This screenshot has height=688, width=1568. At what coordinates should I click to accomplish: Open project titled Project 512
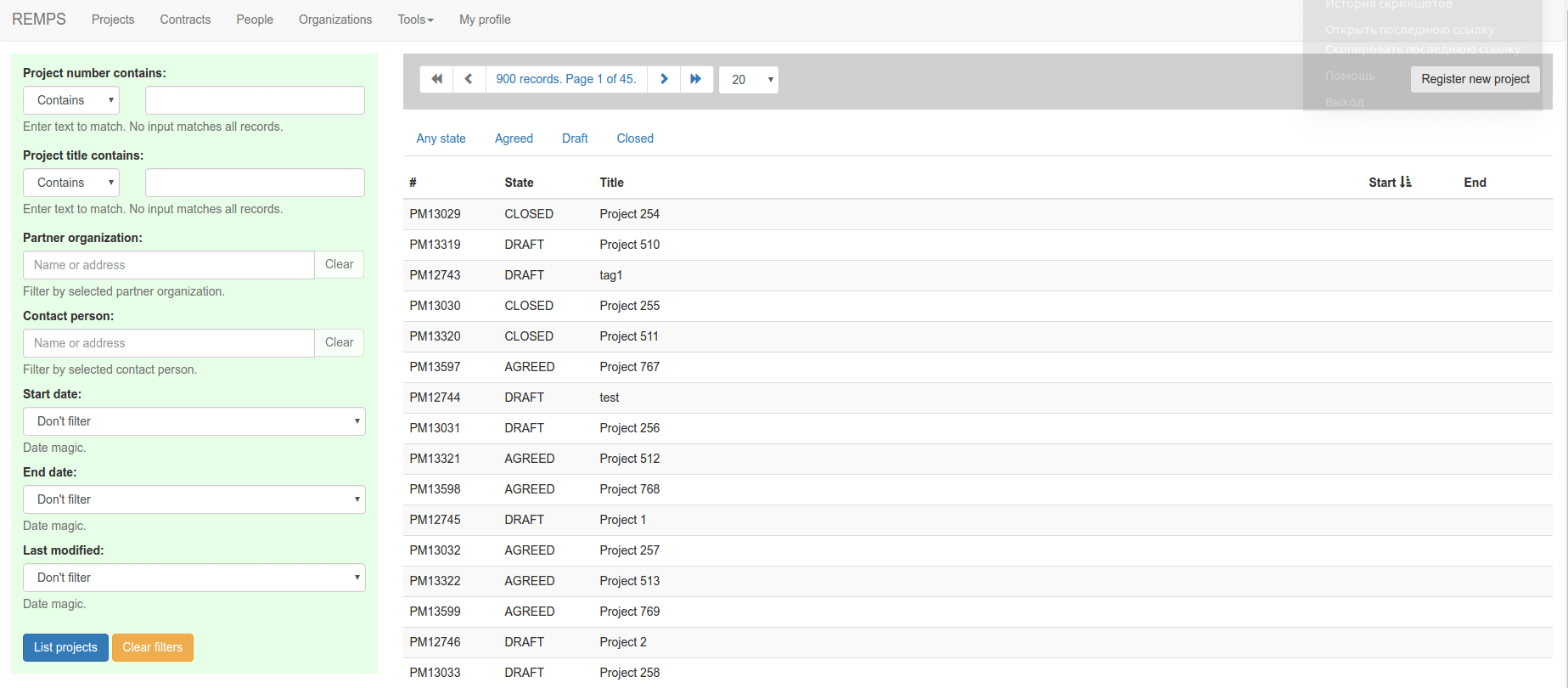(629, 459)
